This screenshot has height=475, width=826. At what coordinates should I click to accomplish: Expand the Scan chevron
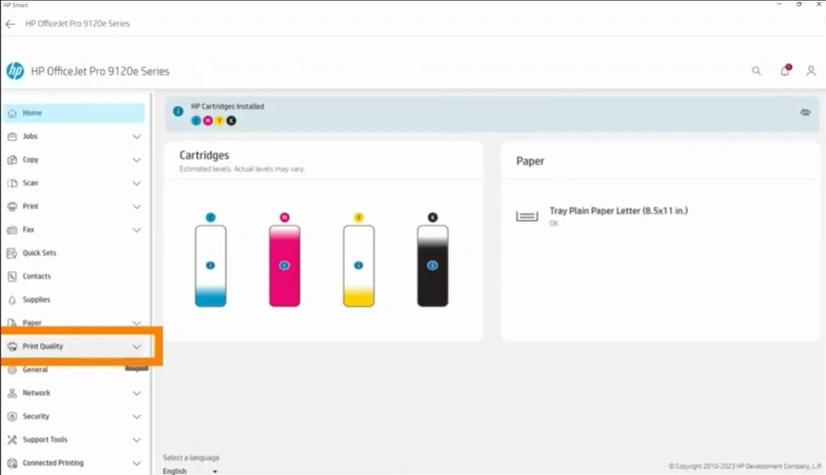click(x=136, y=183)
